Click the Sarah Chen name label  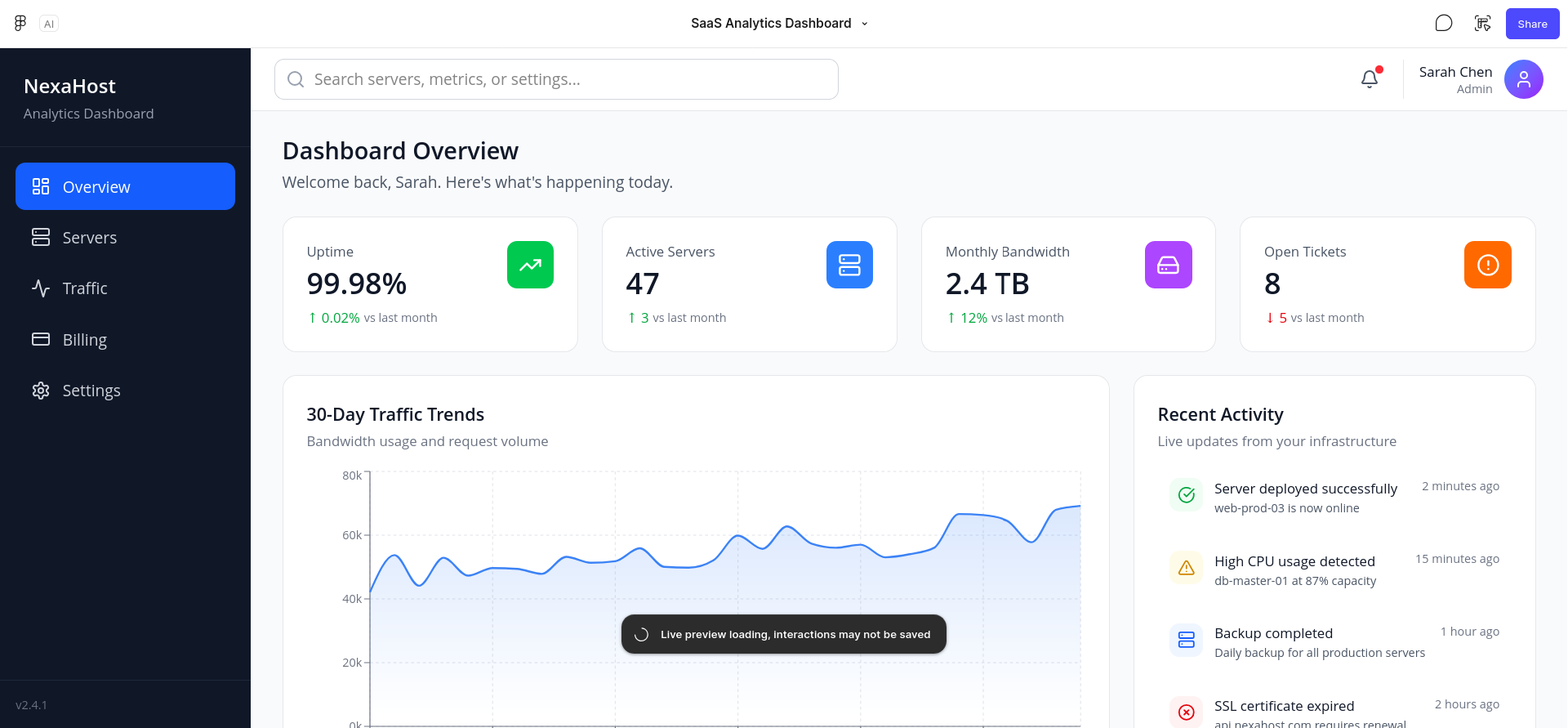(1455, 72)
